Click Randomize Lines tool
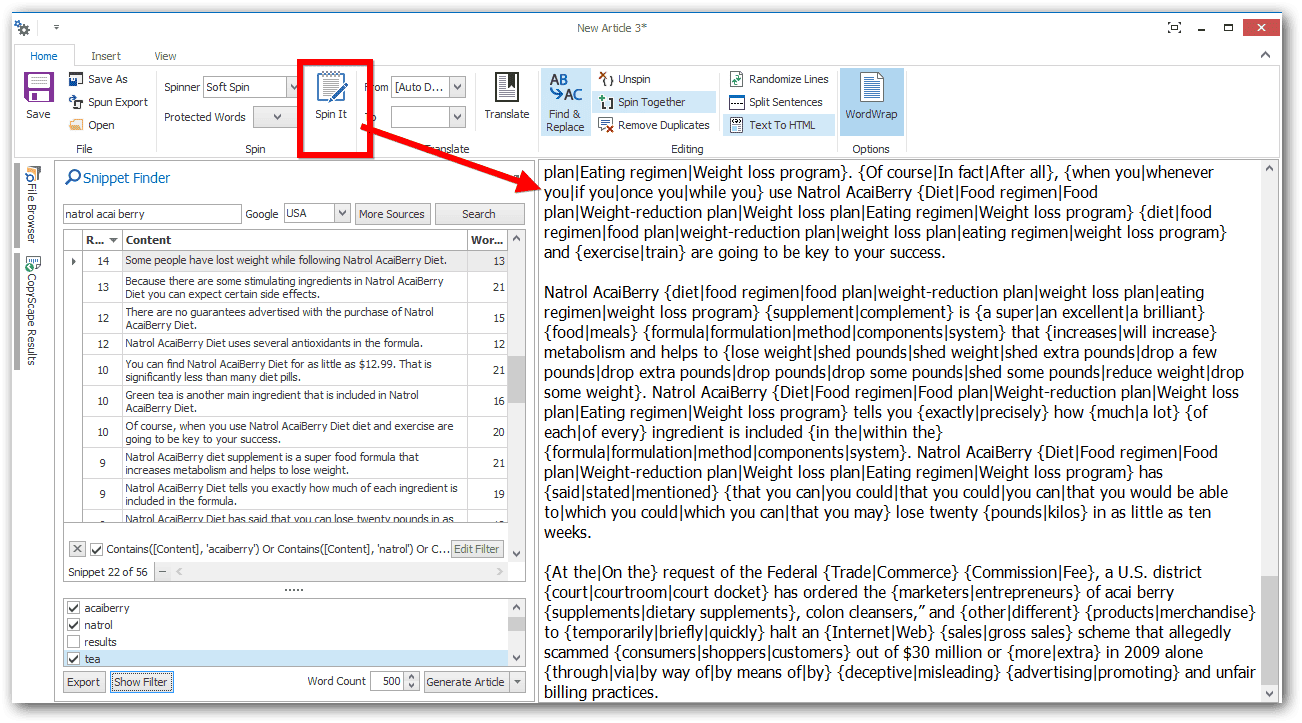 [x=779, y=79]
